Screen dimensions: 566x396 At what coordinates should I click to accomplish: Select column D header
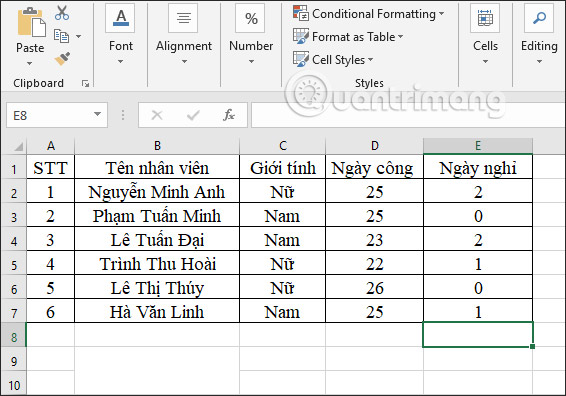click(374, 146)
